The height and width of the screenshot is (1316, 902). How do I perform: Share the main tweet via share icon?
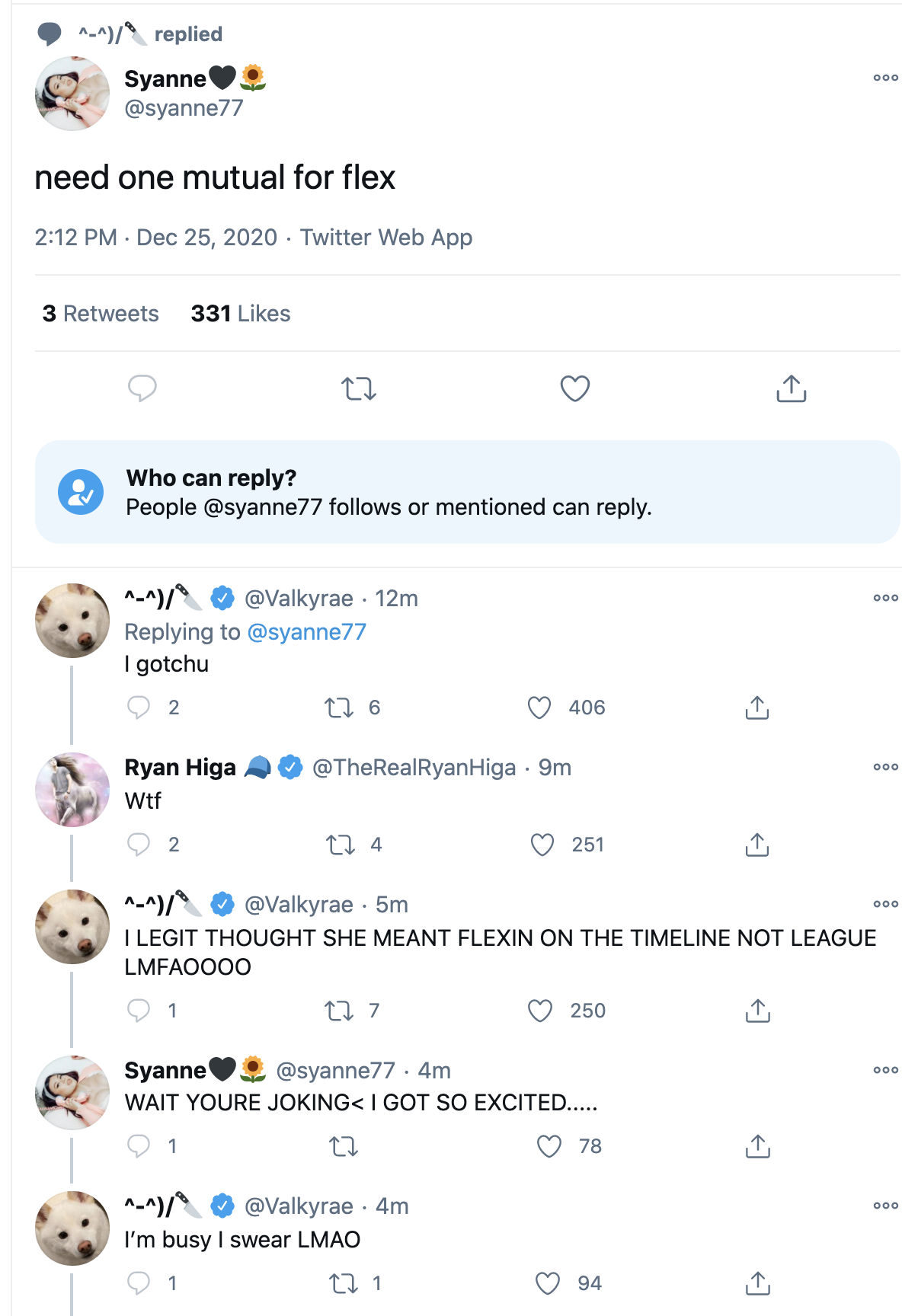(x=792, y=388)
